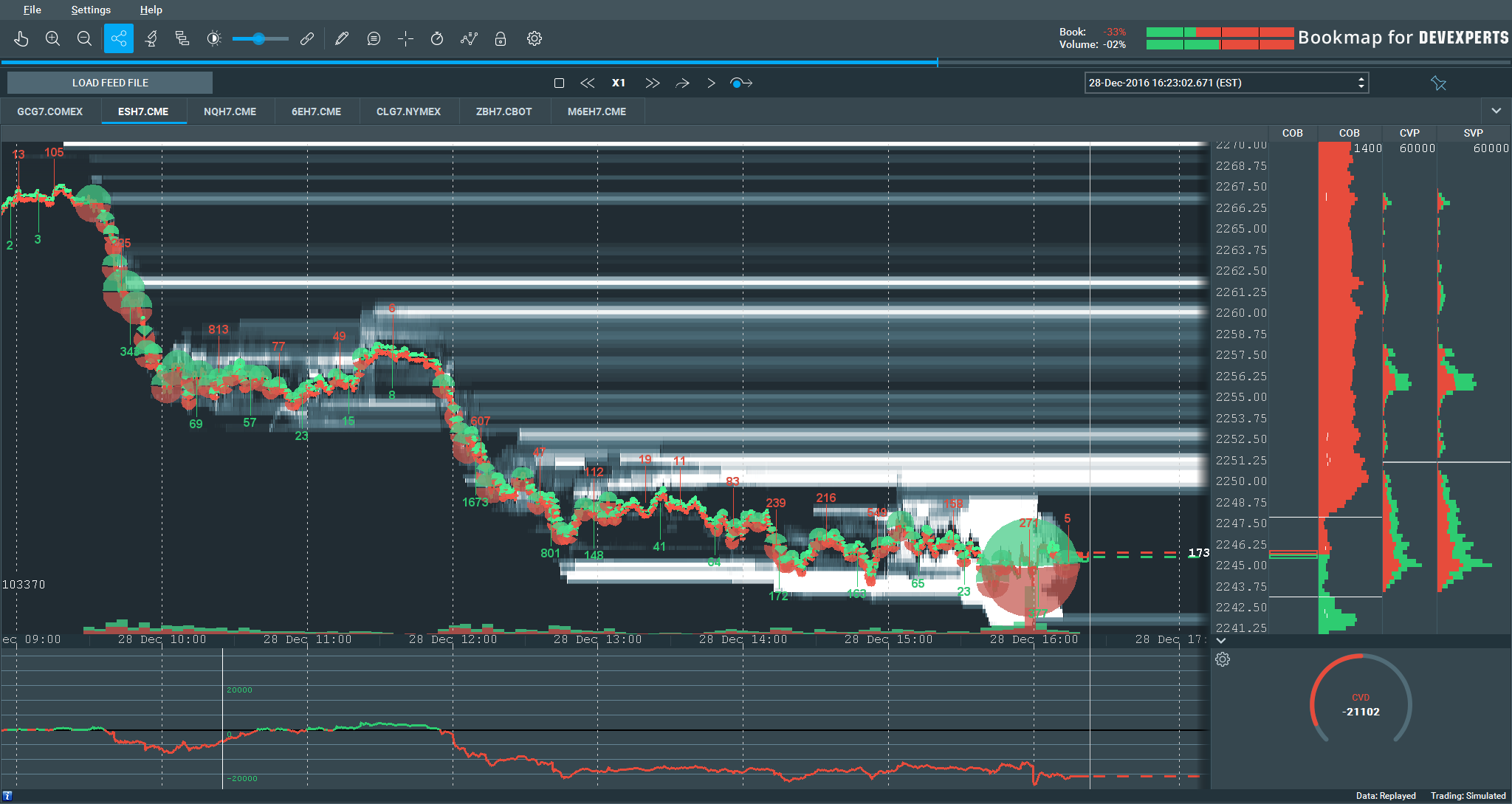
Task: Toggle the highlighted share-nodes toolbar button
Action: pos(119,38)
